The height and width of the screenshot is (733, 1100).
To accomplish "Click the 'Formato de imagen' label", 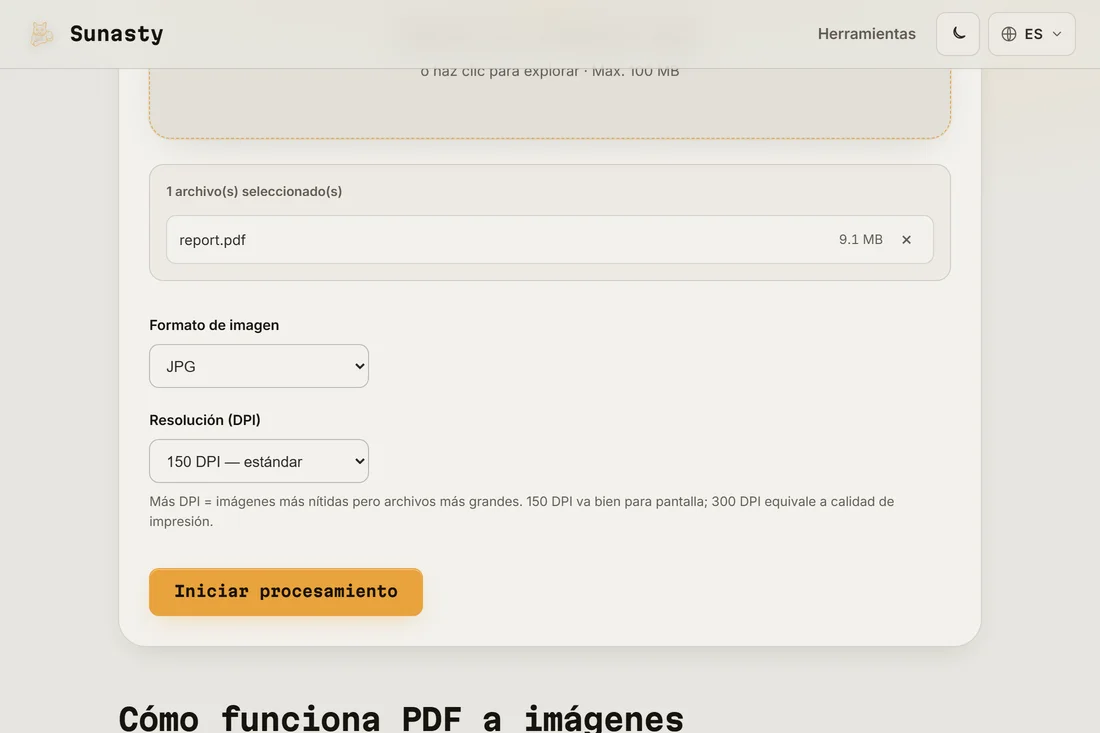I will [214, 325].
